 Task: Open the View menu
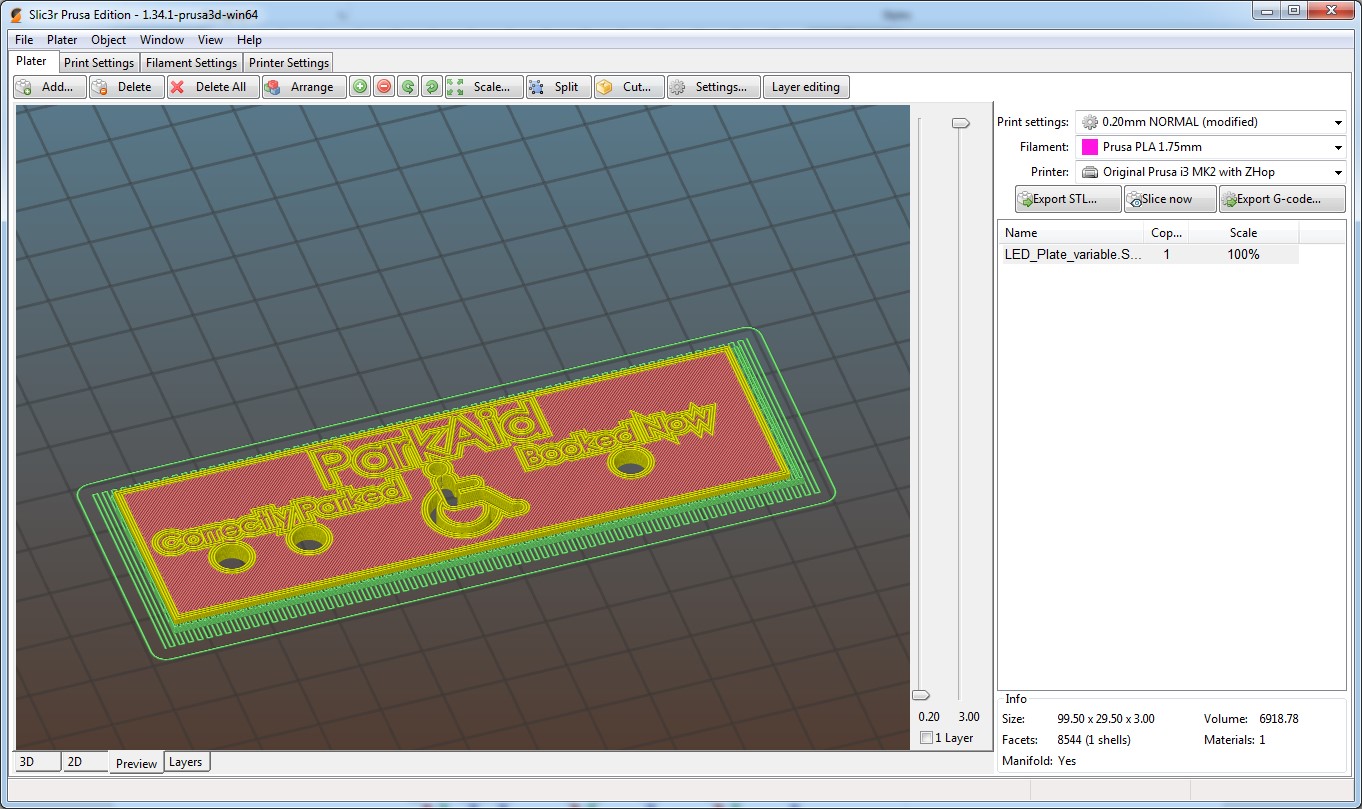[x=210, y=40]
